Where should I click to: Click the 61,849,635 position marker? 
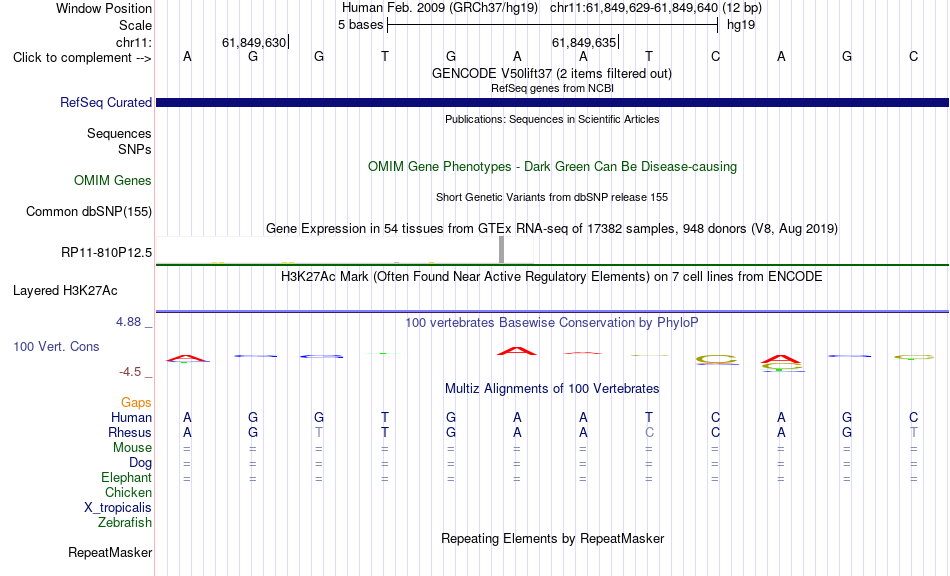583,42
